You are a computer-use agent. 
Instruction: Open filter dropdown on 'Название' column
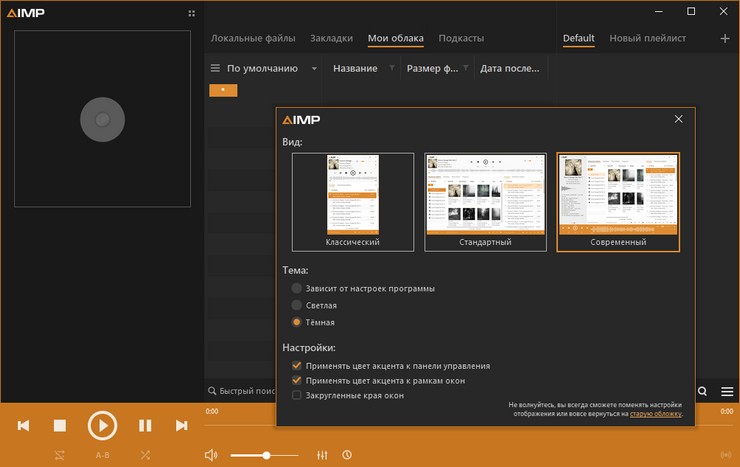390,69
